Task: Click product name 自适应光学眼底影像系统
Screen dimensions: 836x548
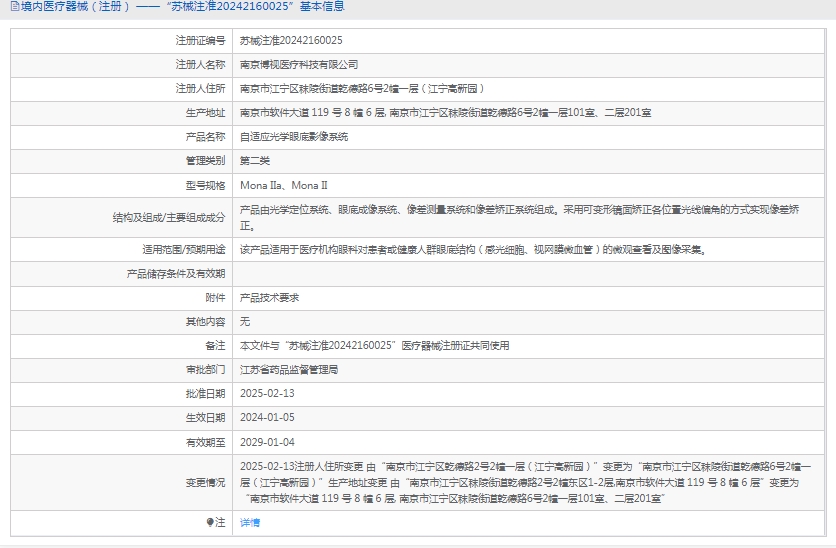Action: point(294,137)
